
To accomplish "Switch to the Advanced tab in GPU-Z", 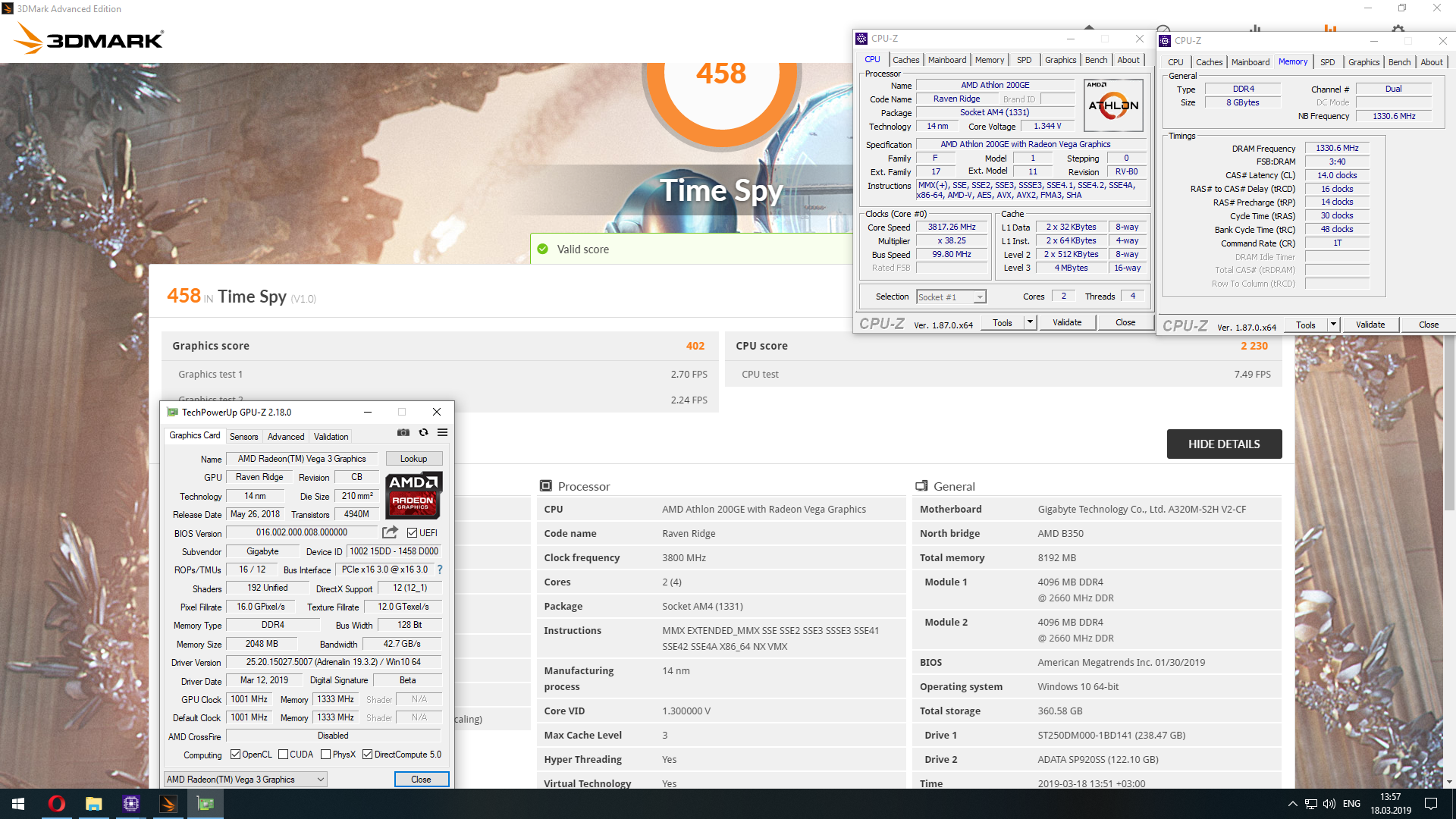I will [x=286, y=436].
